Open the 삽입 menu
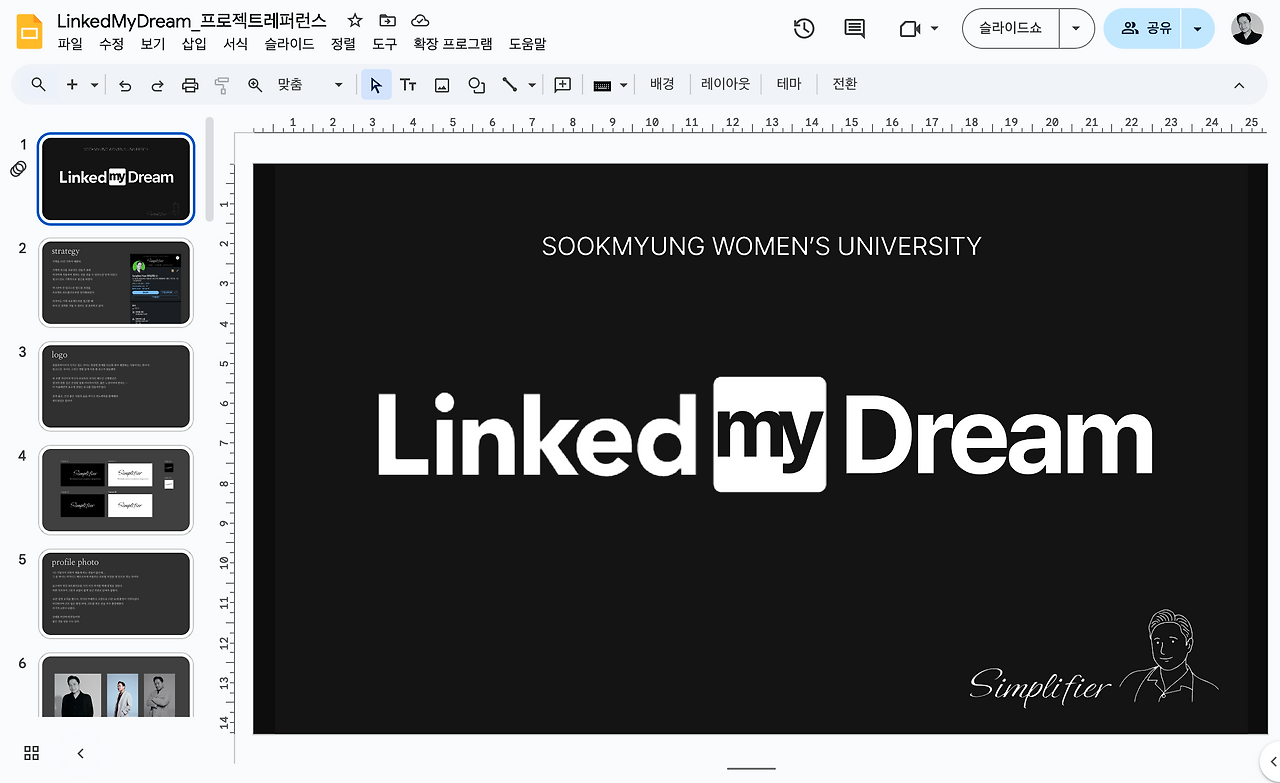Viewport: 1280px width, 783px height. click(x=194, y=44)
